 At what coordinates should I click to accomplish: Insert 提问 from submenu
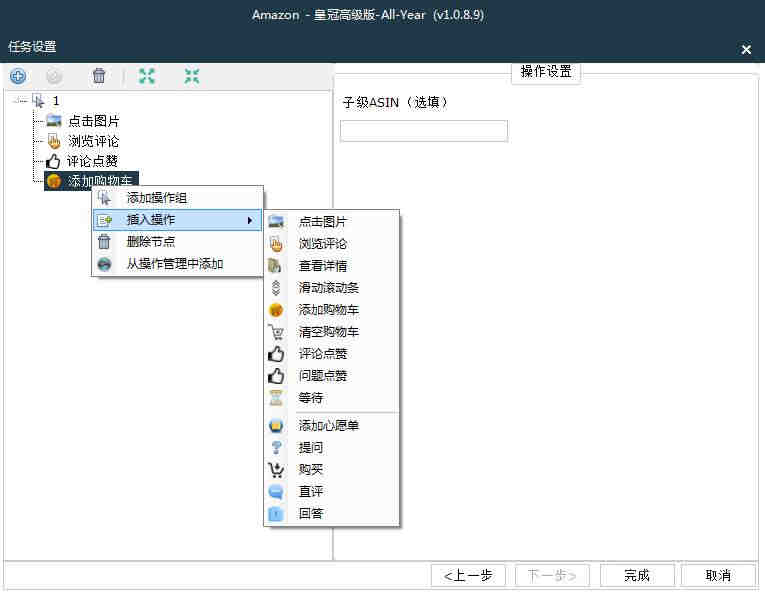(332, 448)
